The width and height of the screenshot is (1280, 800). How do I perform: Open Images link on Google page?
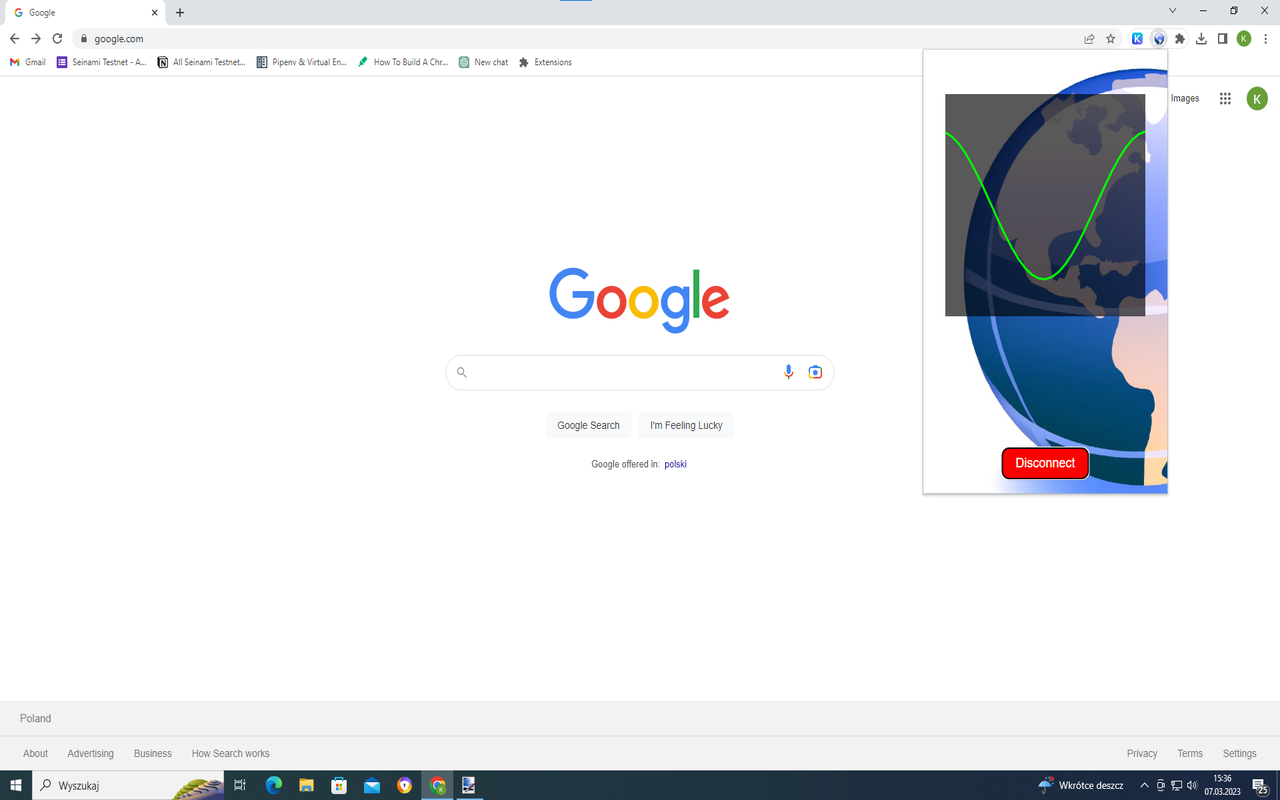coord(1185,98)
